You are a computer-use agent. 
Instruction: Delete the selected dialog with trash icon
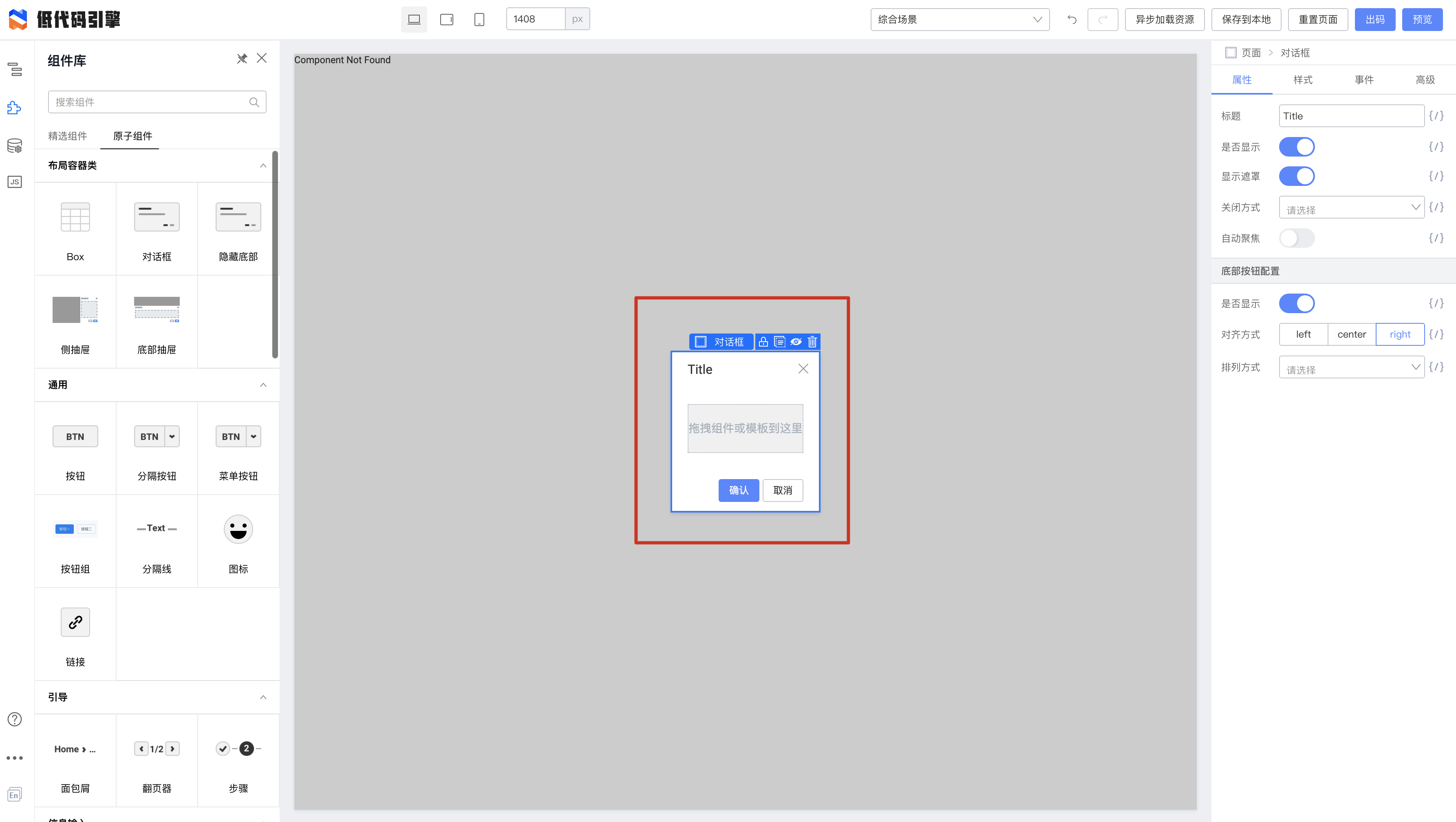pyautogui.click(x=812, y=341)
